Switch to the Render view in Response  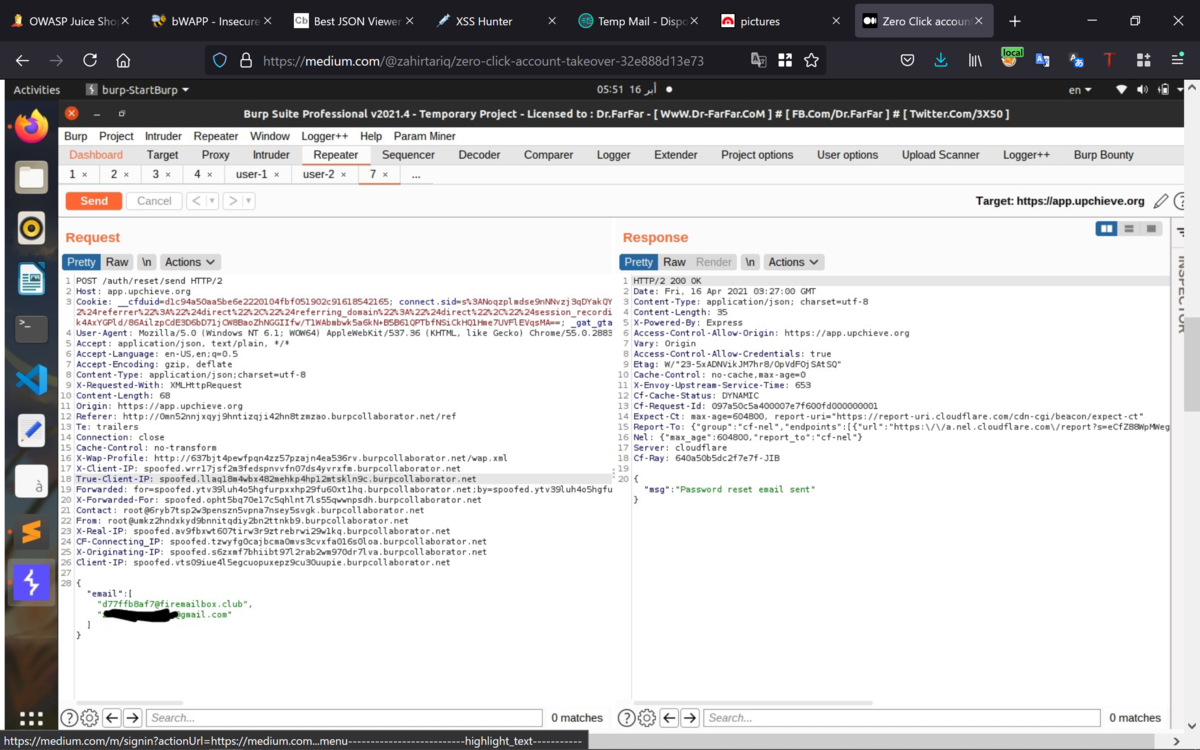point(713,262)
